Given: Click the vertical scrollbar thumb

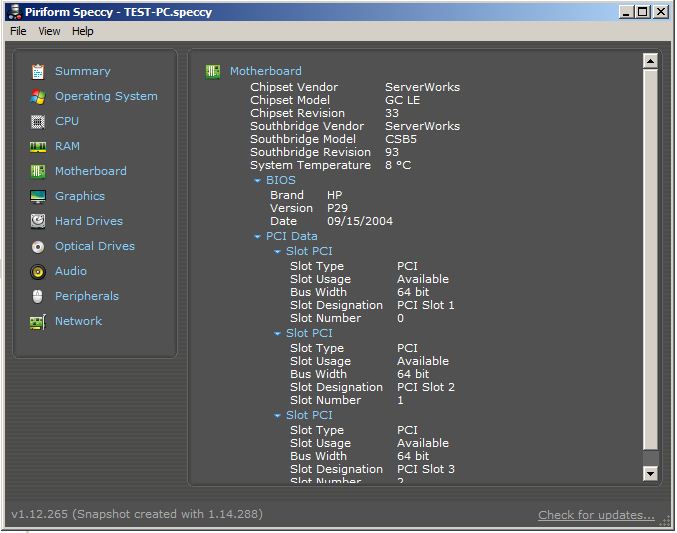Looking at the screenshot, I should [650, 260].
